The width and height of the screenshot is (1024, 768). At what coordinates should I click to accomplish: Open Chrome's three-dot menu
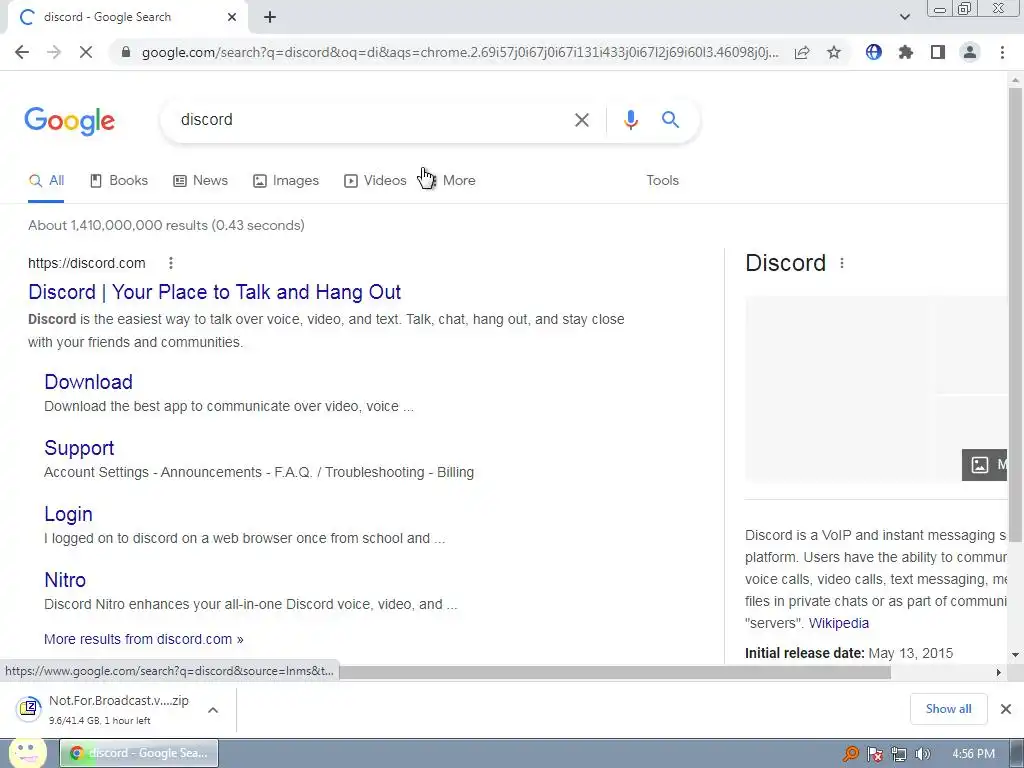[1002, 52]
